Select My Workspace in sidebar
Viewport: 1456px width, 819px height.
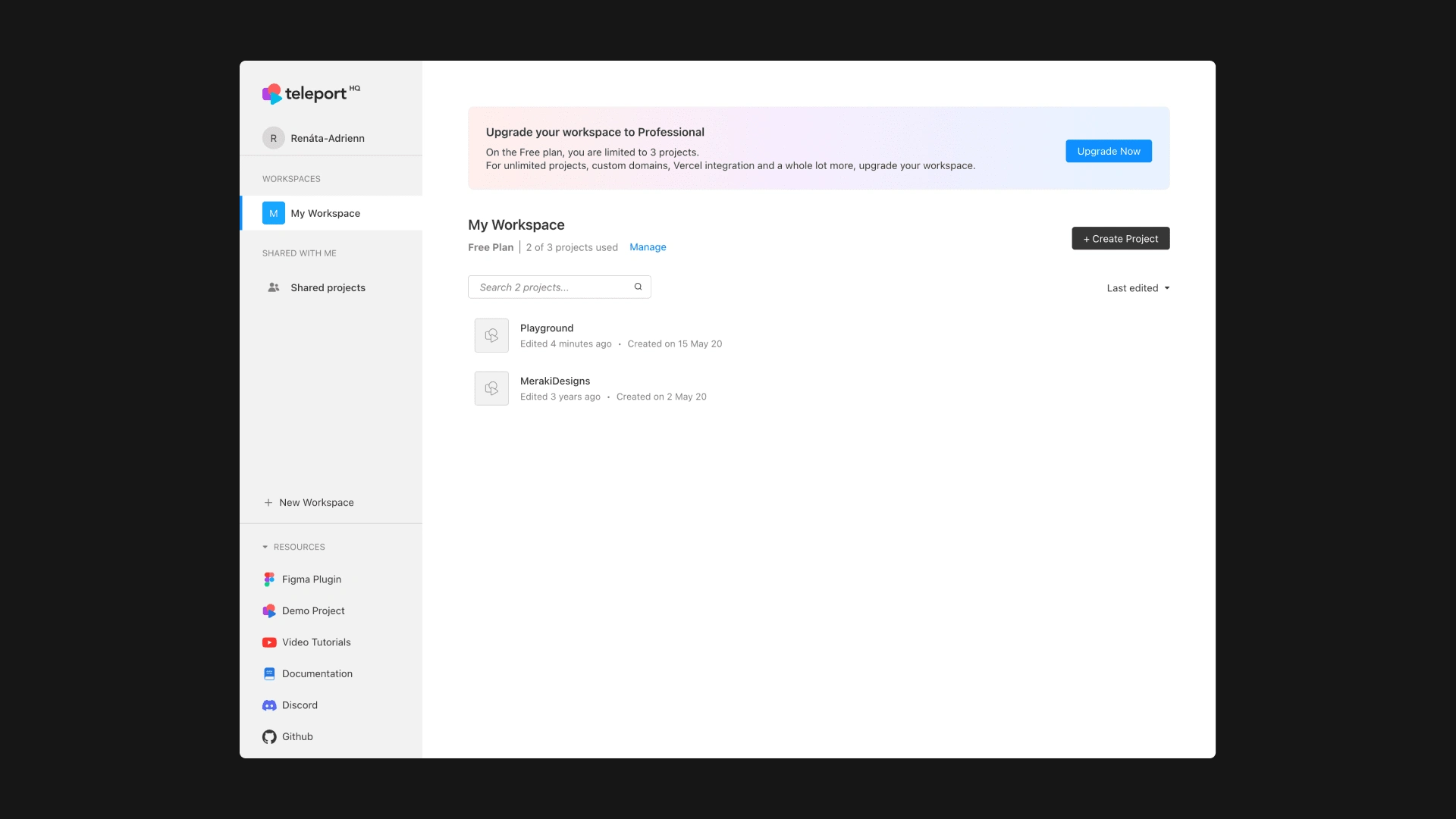331,213
